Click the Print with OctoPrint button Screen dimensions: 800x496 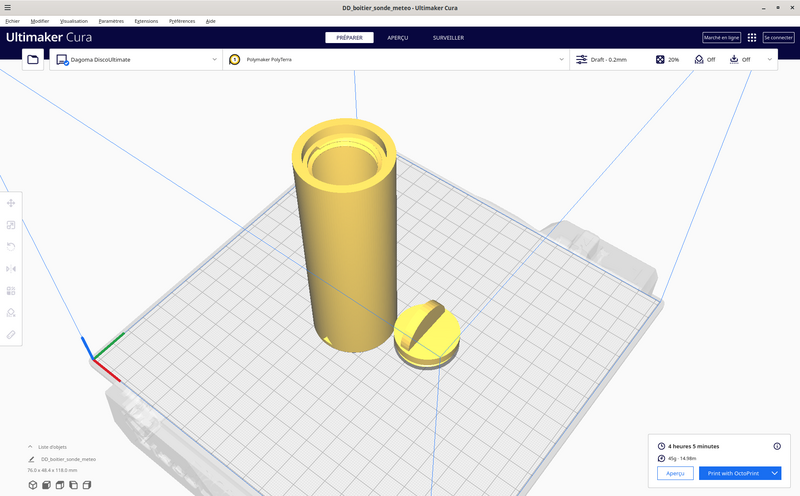click(x=733, y=474)
